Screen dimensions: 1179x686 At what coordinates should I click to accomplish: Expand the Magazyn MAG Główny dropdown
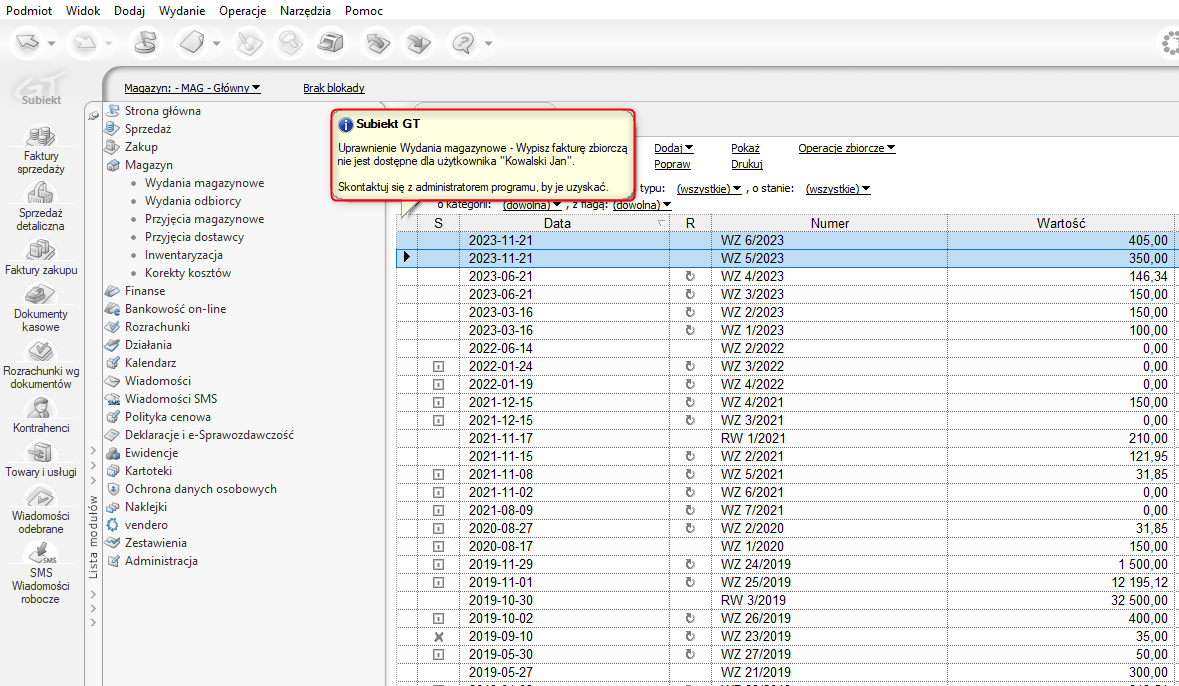pos(192,88)
